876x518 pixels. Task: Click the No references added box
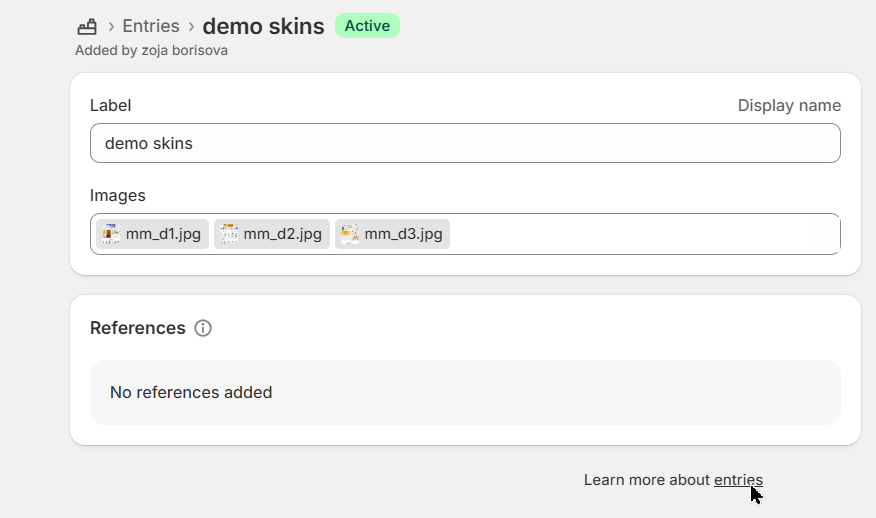[x=465, y=392]
